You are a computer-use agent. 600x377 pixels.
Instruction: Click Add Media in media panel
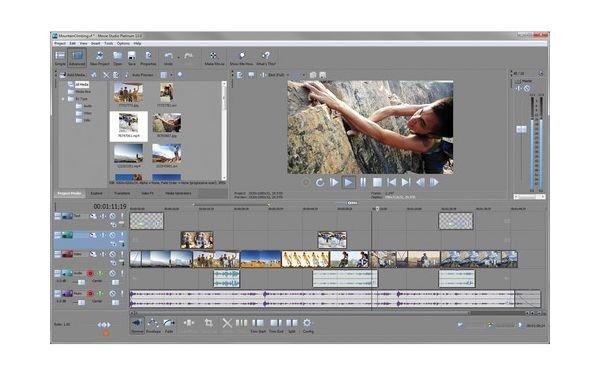point(73,75)
